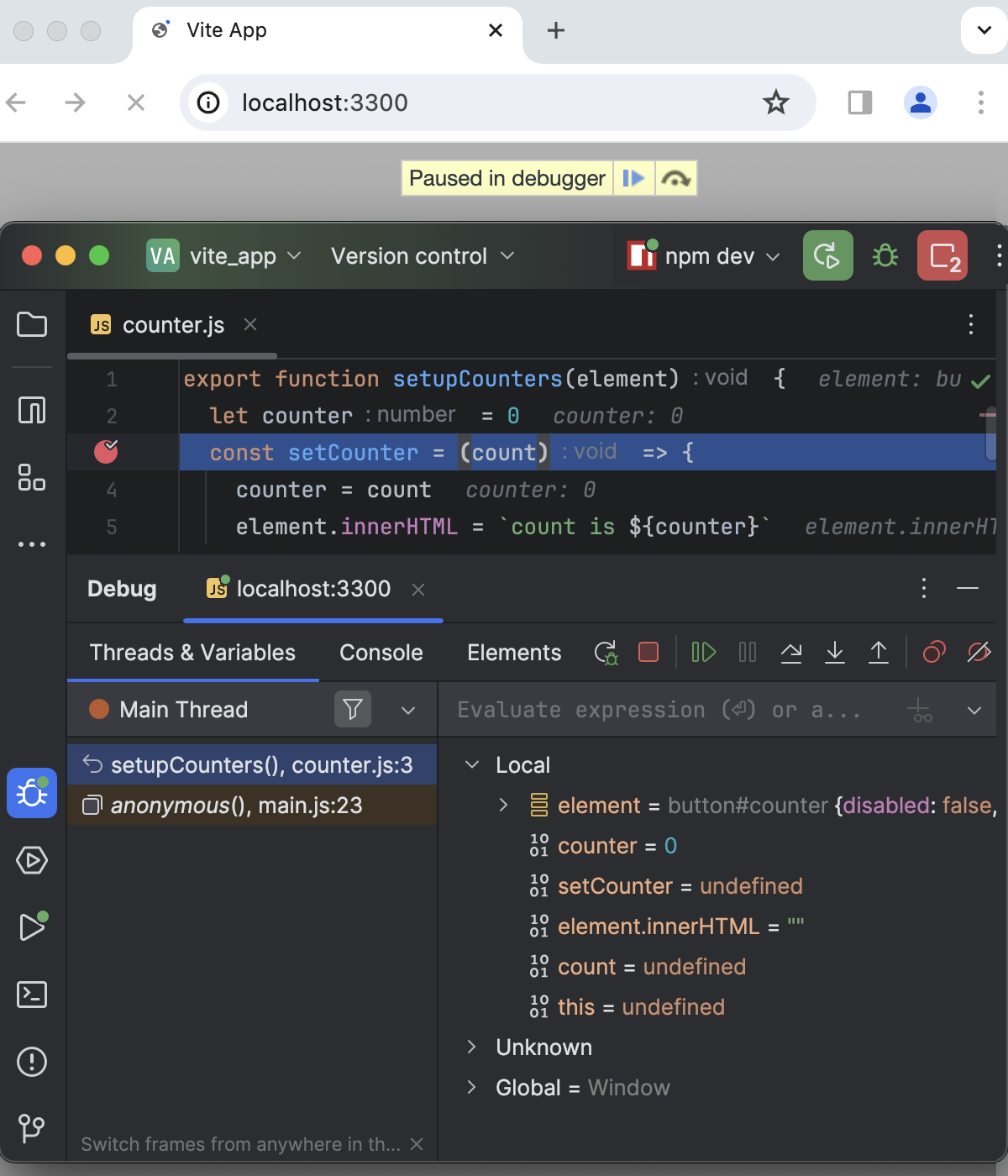Expand the Global Window node
Viewport: 1008px width, 1176px height.
(x=472, y=1087)
